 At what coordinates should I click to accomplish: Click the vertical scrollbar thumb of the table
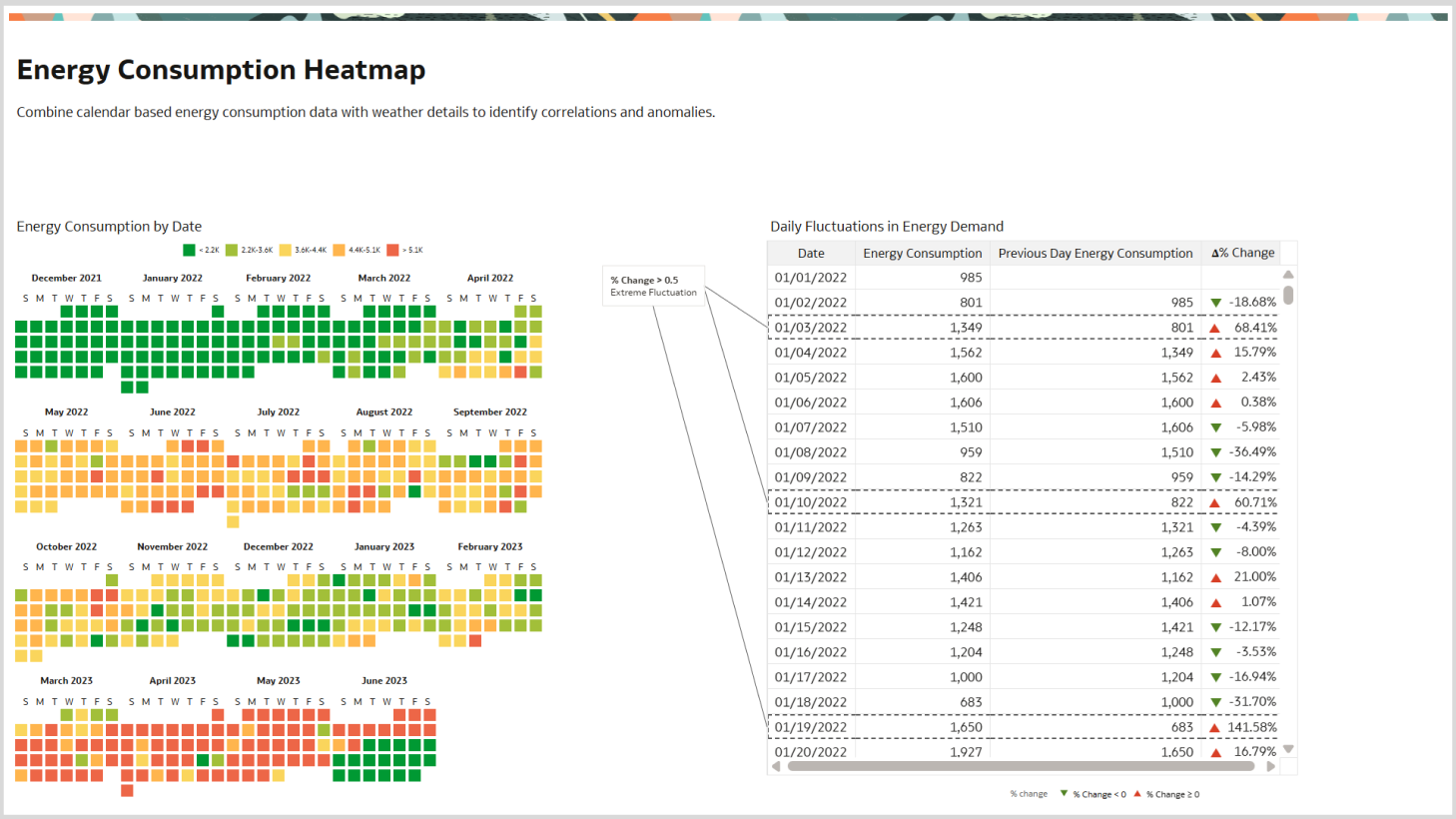point(1287,295)
